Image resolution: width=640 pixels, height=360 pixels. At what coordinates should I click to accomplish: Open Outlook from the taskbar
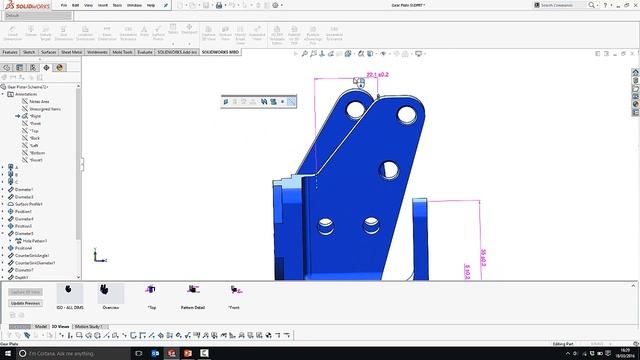(155, 353)
